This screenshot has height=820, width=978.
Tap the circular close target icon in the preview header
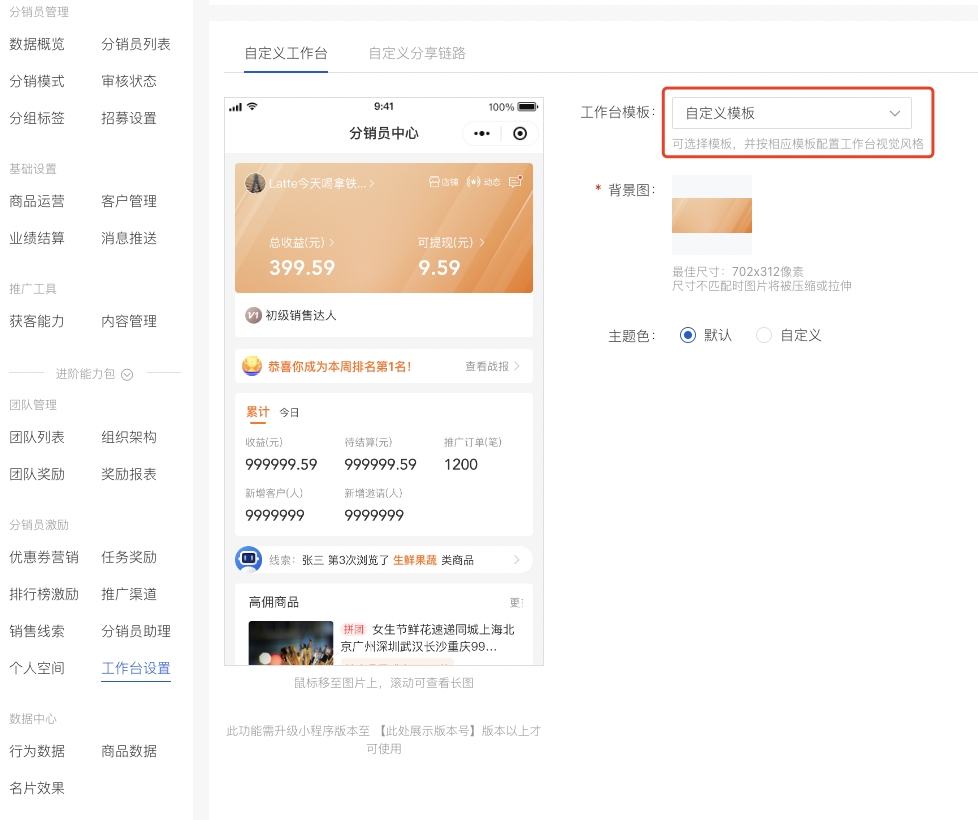520,133
